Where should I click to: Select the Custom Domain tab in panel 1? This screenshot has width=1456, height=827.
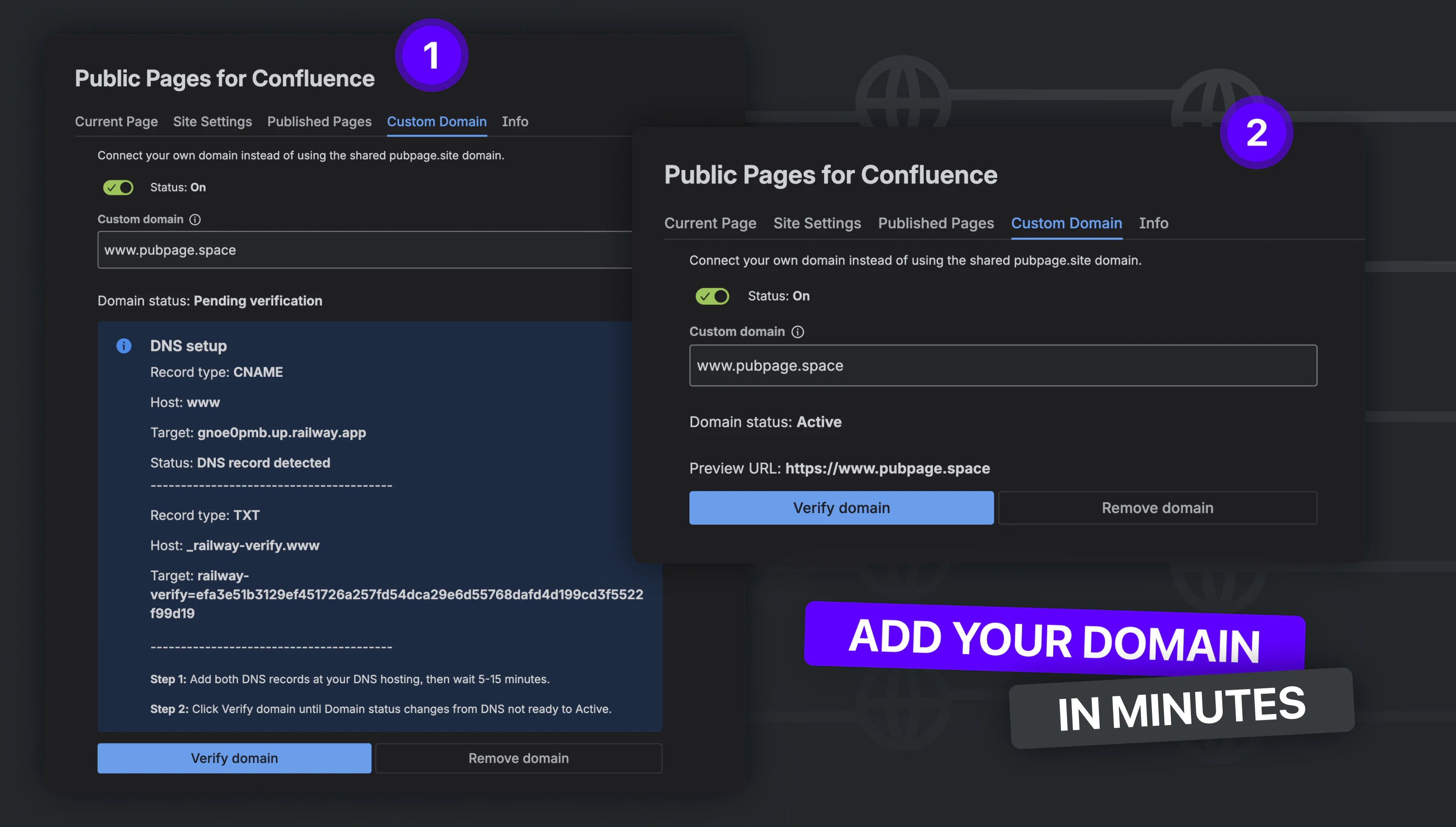coord(436,122)
